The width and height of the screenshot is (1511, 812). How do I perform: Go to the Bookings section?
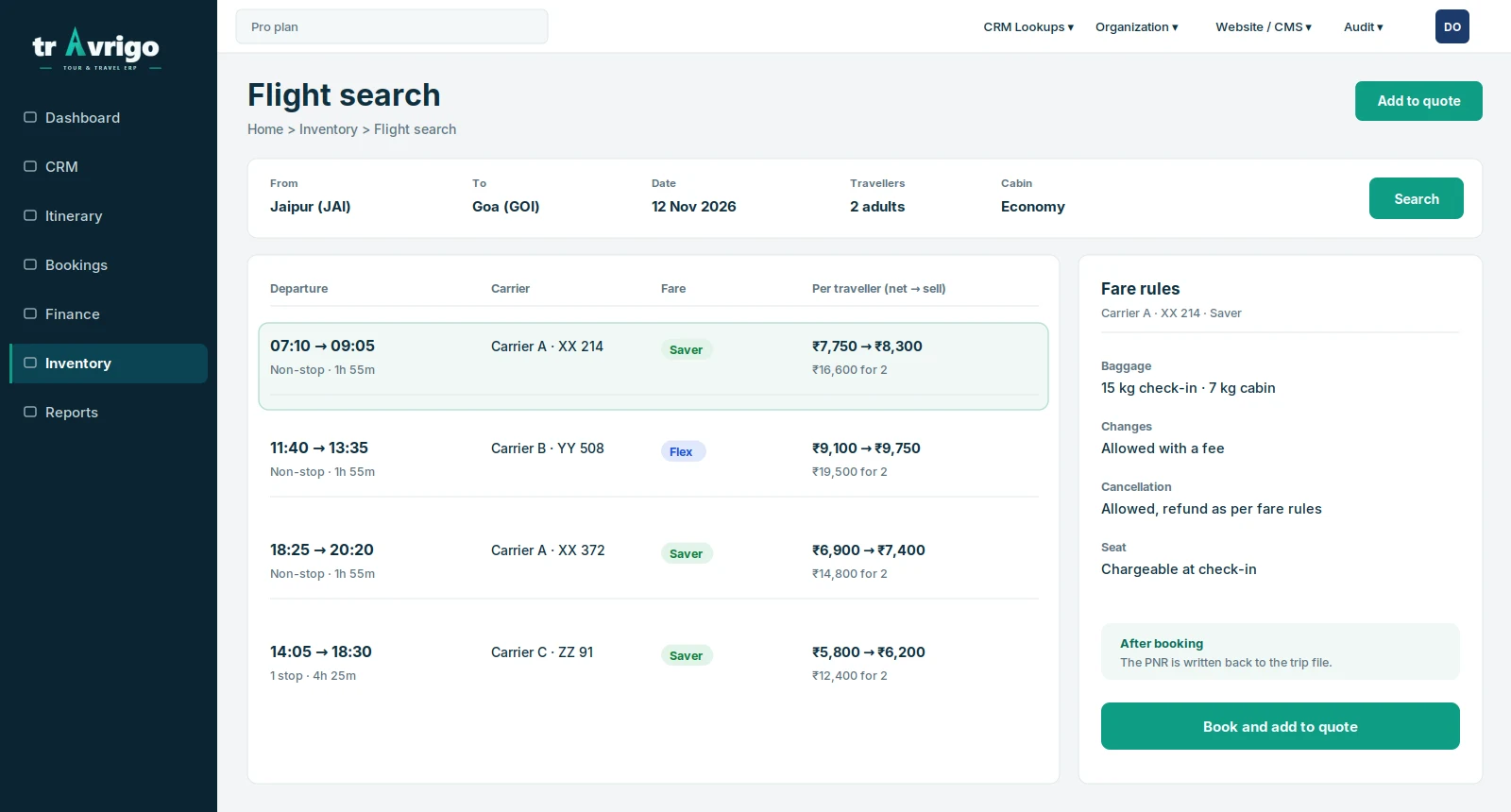[x=109, y=265]
